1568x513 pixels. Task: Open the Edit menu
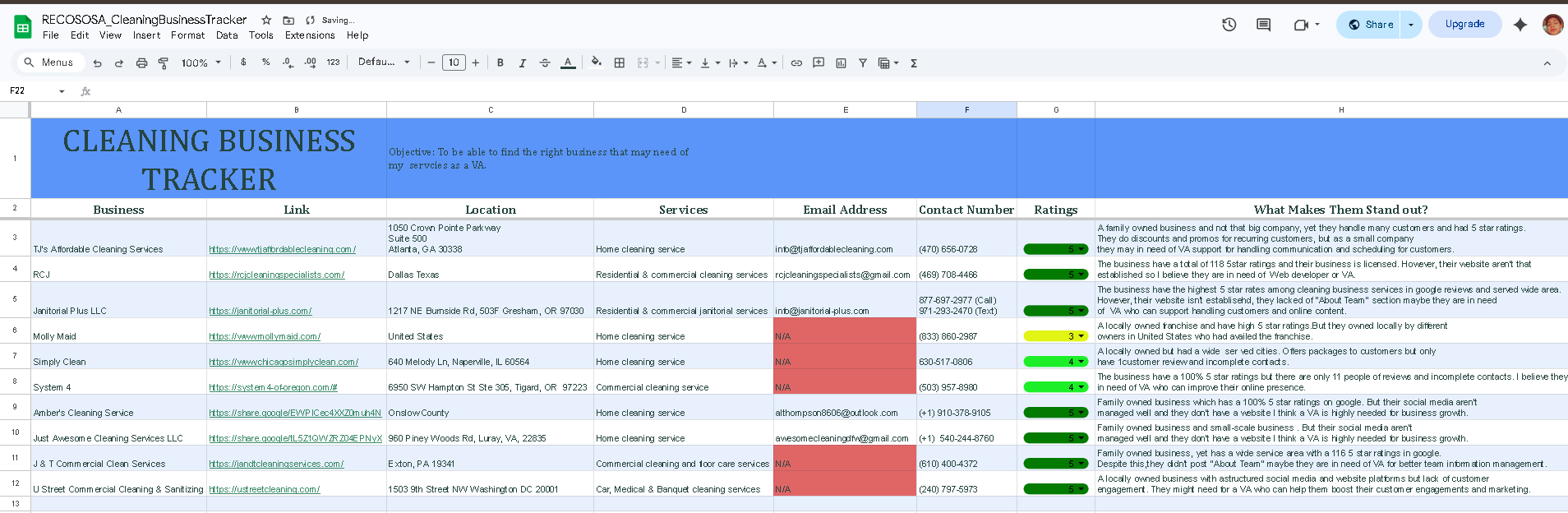coord(80,35)
